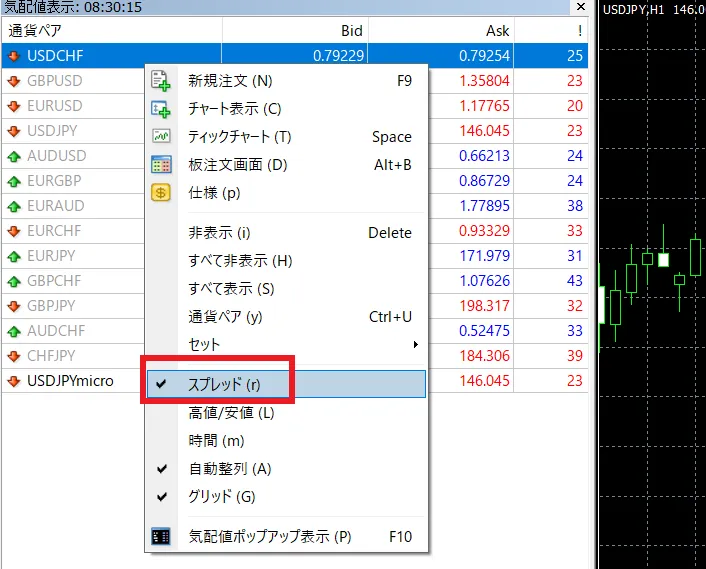Select the EURUSD symbol name
This screenshot has height=569, width=706.
point(54,106)
